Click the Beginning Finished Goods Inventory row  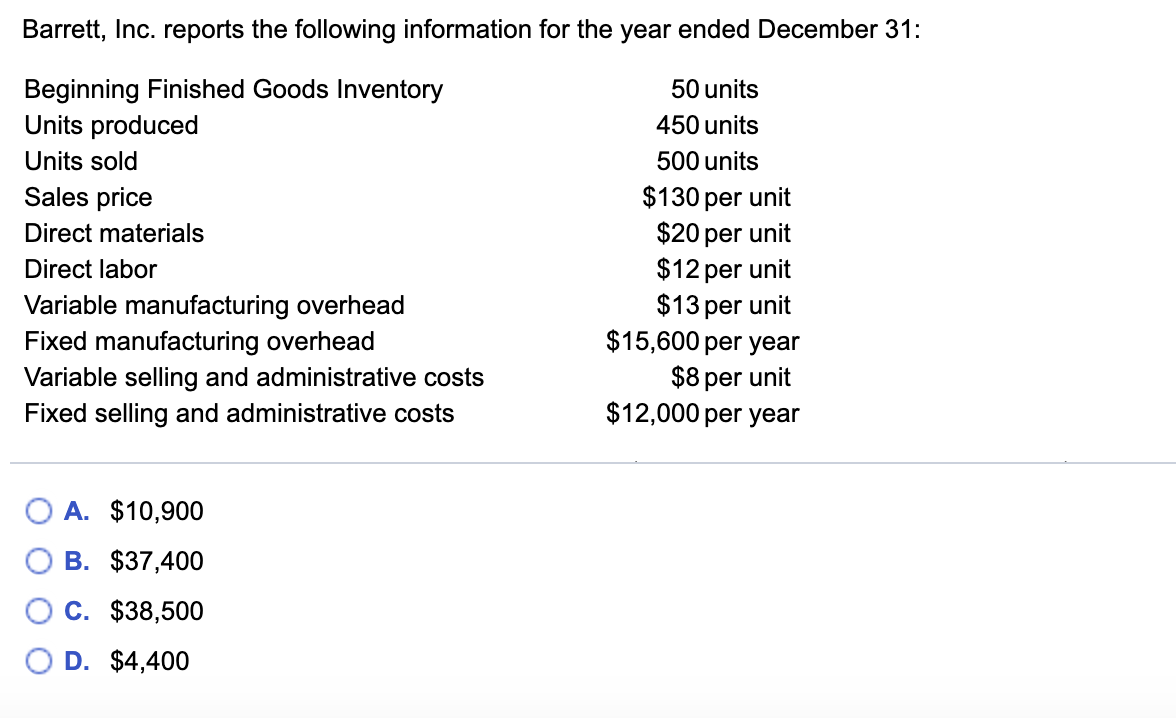[x=233, y=89]
